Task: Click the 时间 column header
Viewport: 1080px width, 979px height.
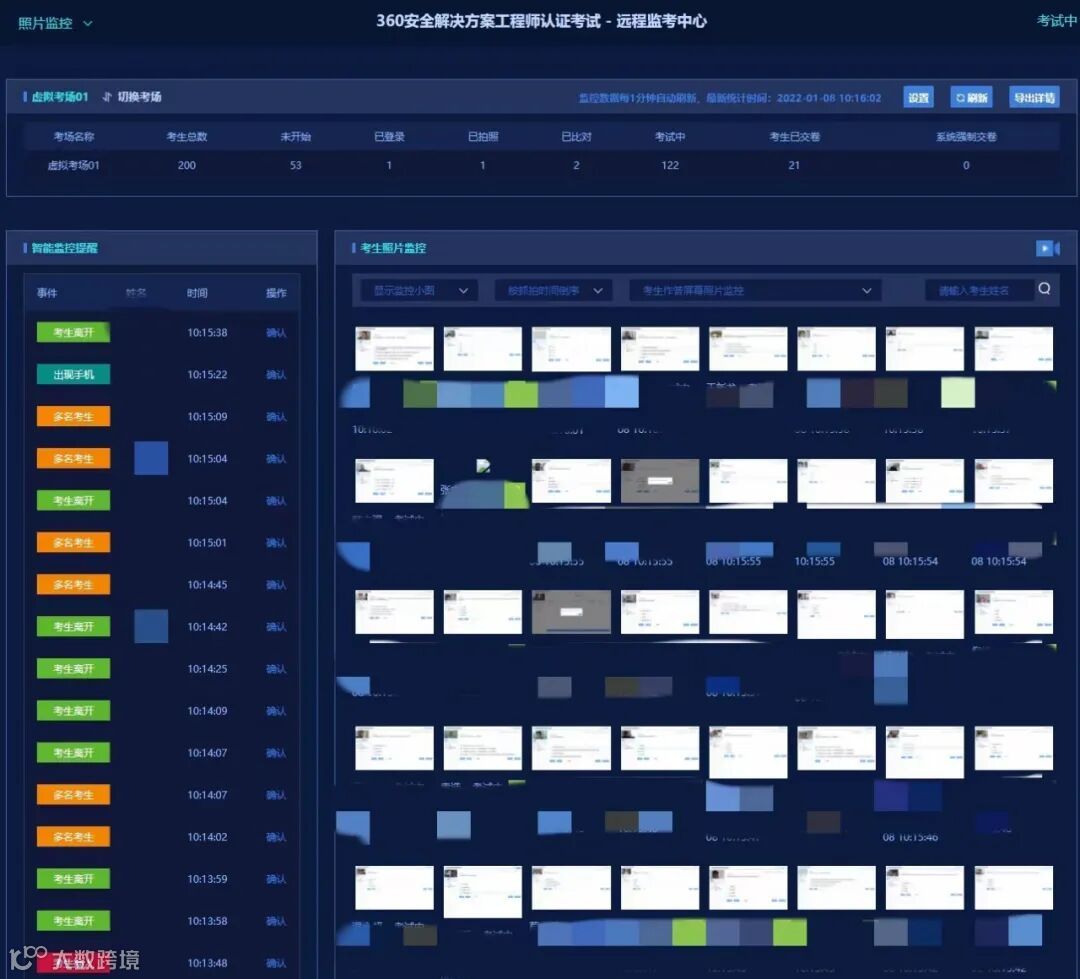Action: coord(197,293)
